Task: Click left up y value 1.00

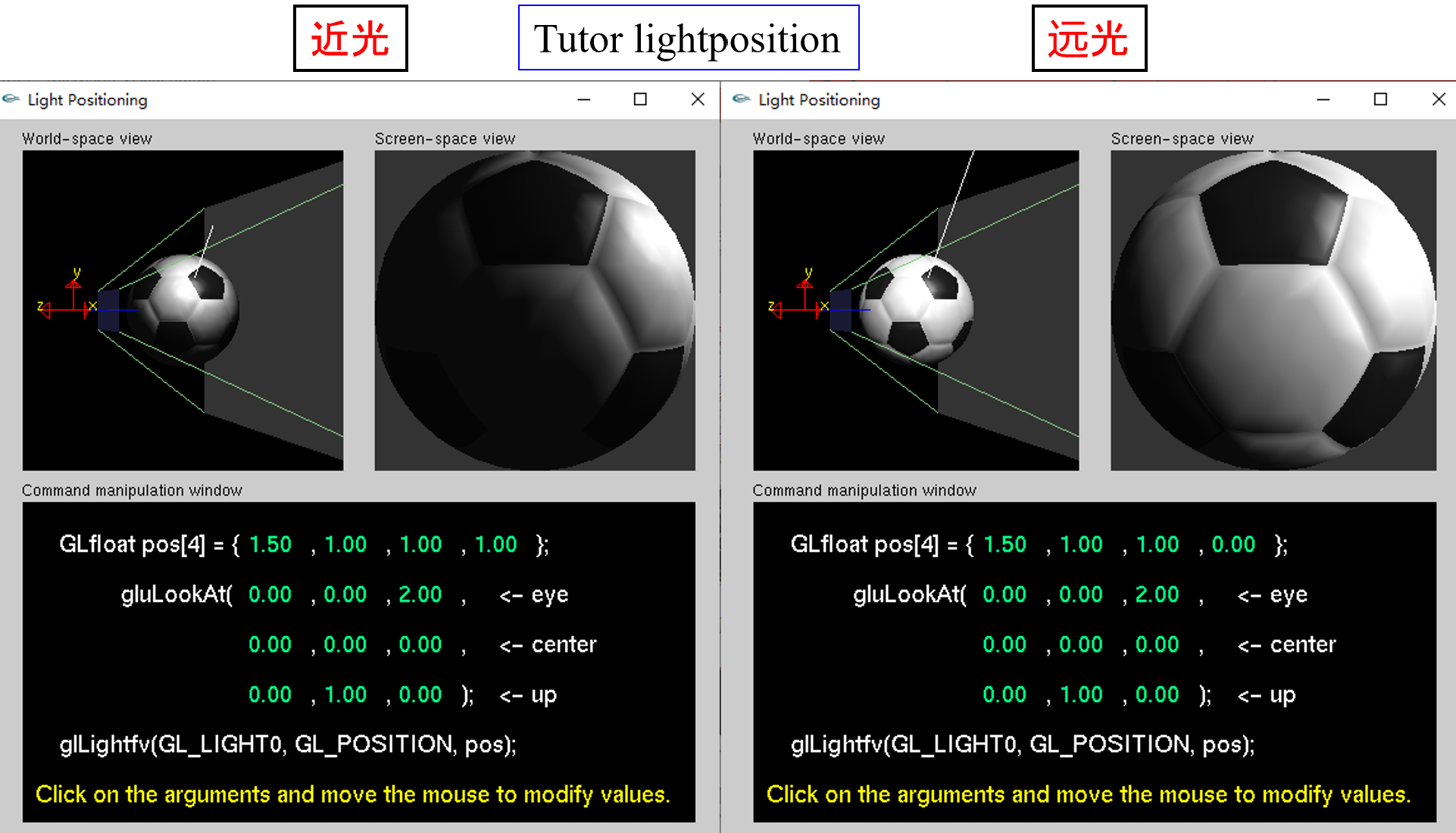Action: click(x=345, y=694)
